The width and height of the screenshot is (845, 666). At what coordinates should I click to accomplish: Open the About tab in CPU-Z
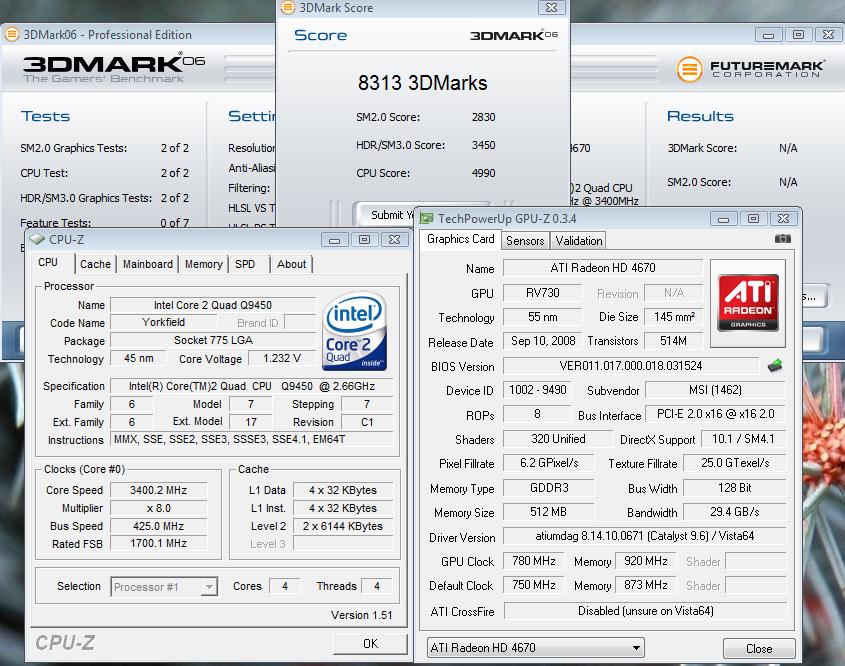click(x=292, y=264)
